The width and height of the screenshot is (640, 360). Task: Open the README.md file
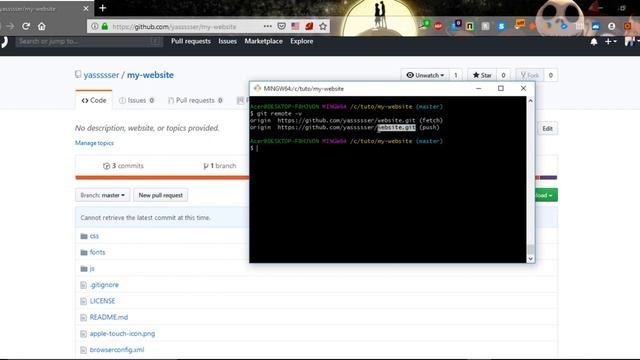tap(109, 317)
